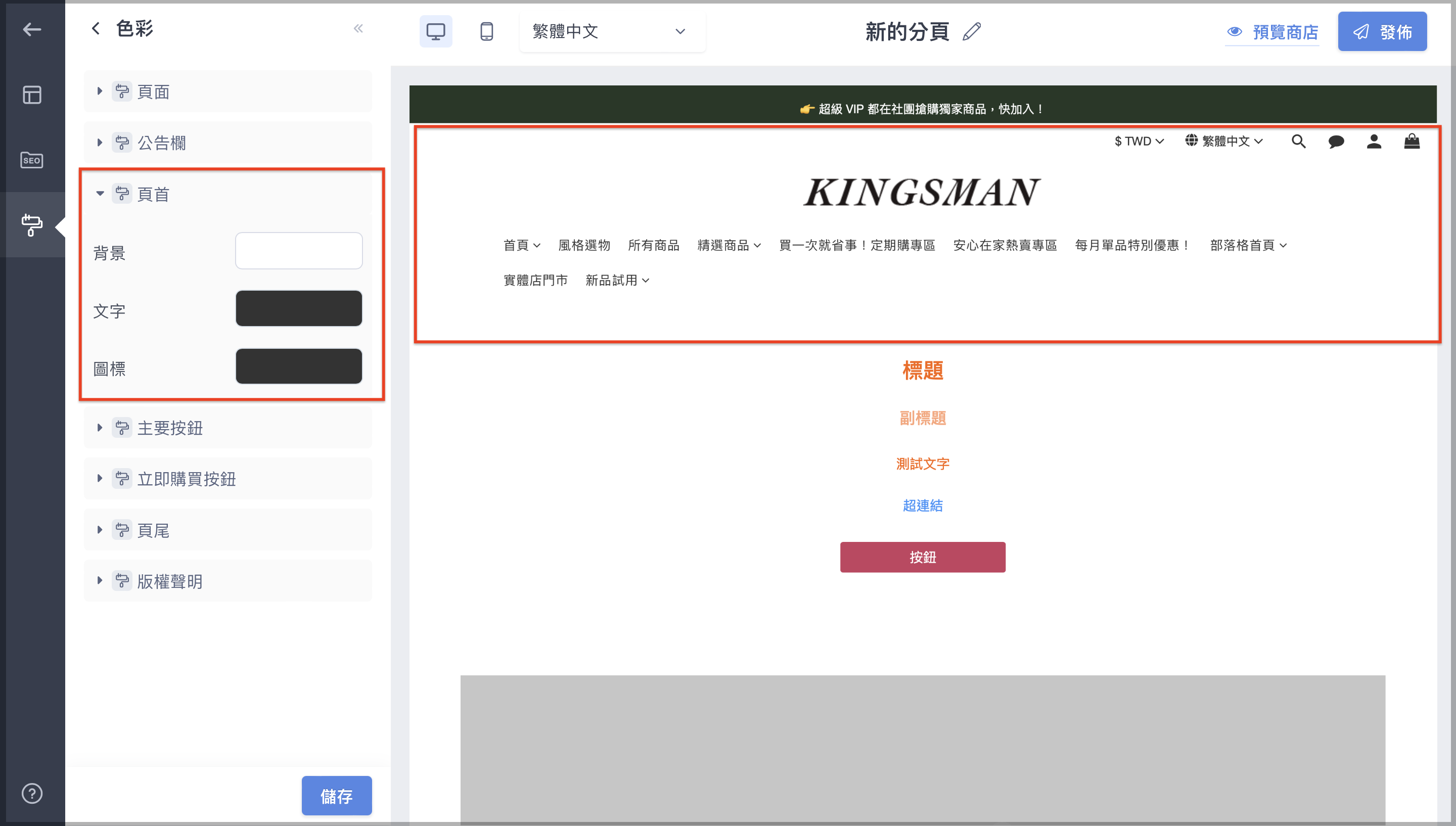Select the 風格選物 navigation item

584,245
